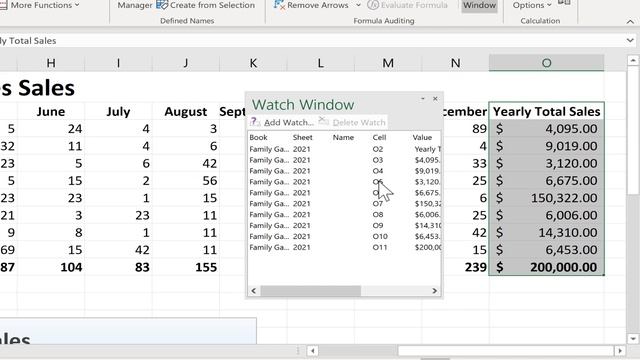Click Delete Watch in Watch Window

[352, 122]
